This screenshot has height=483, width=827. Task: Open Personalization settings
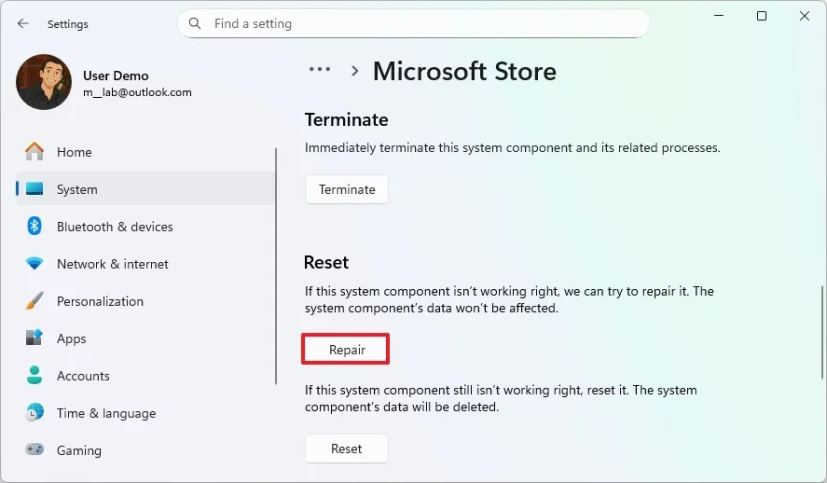pos(146,301)
